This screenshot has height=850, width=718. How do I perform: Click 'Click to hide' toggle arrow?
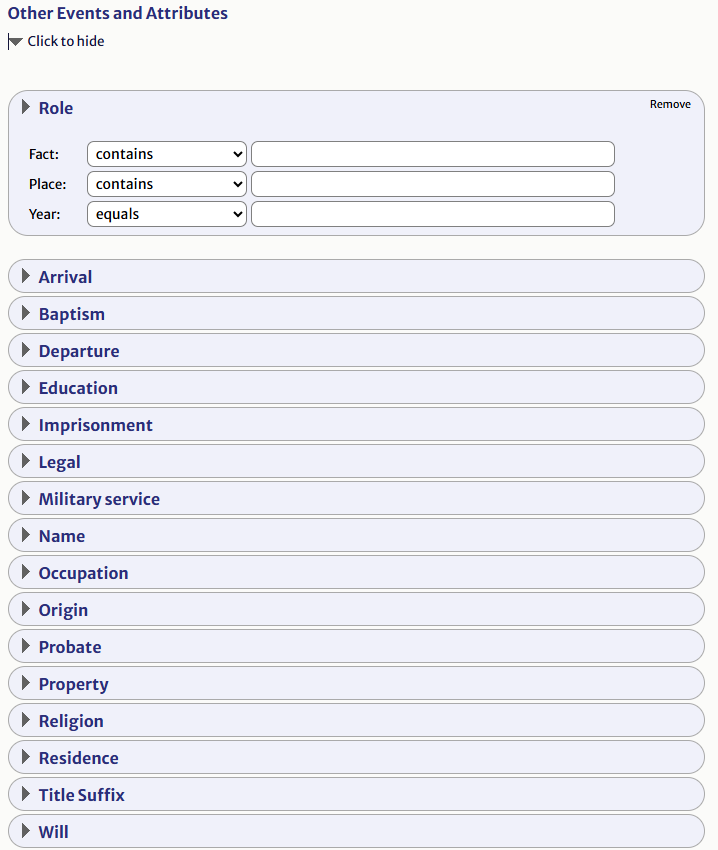(15, 42)
